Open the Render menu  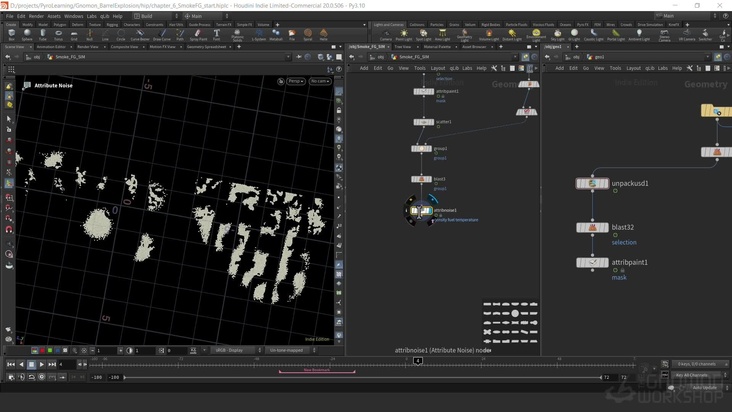pyautogui.click(x=34, y=16)
